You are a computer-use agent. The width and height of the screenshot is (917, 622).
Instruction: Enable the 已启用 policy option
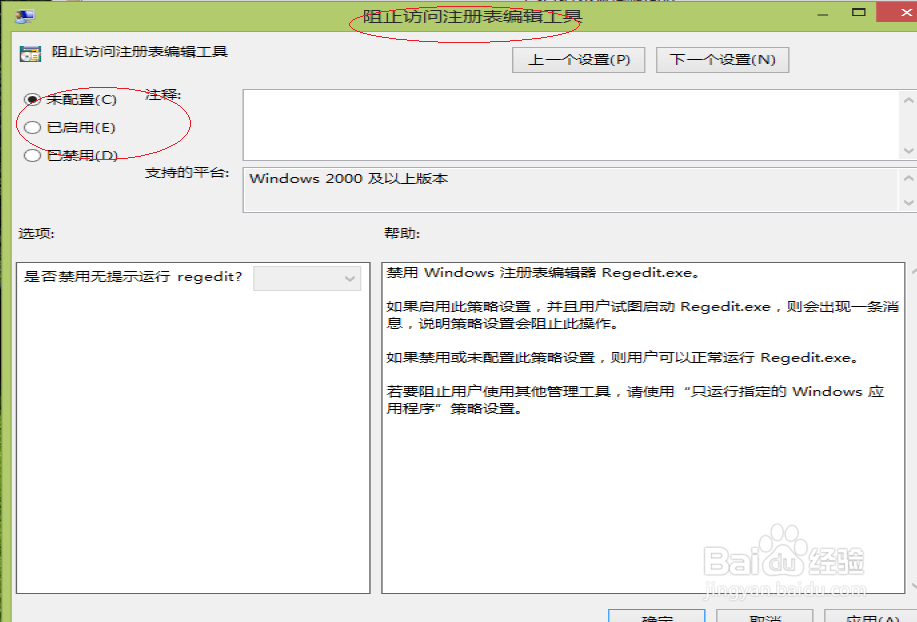(x=33, y=127)
